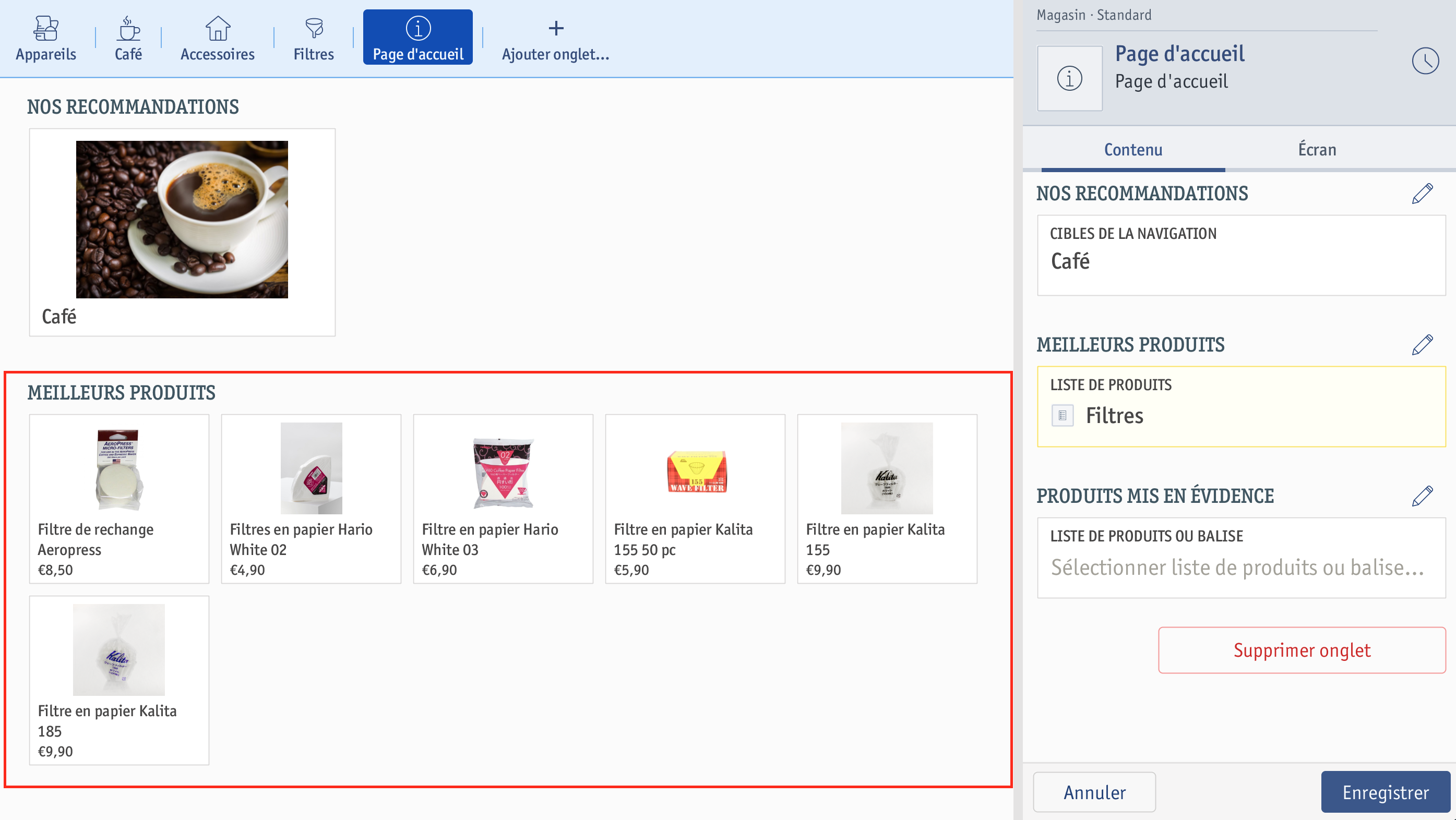Switch to the Café tab

tap(128, 38)
